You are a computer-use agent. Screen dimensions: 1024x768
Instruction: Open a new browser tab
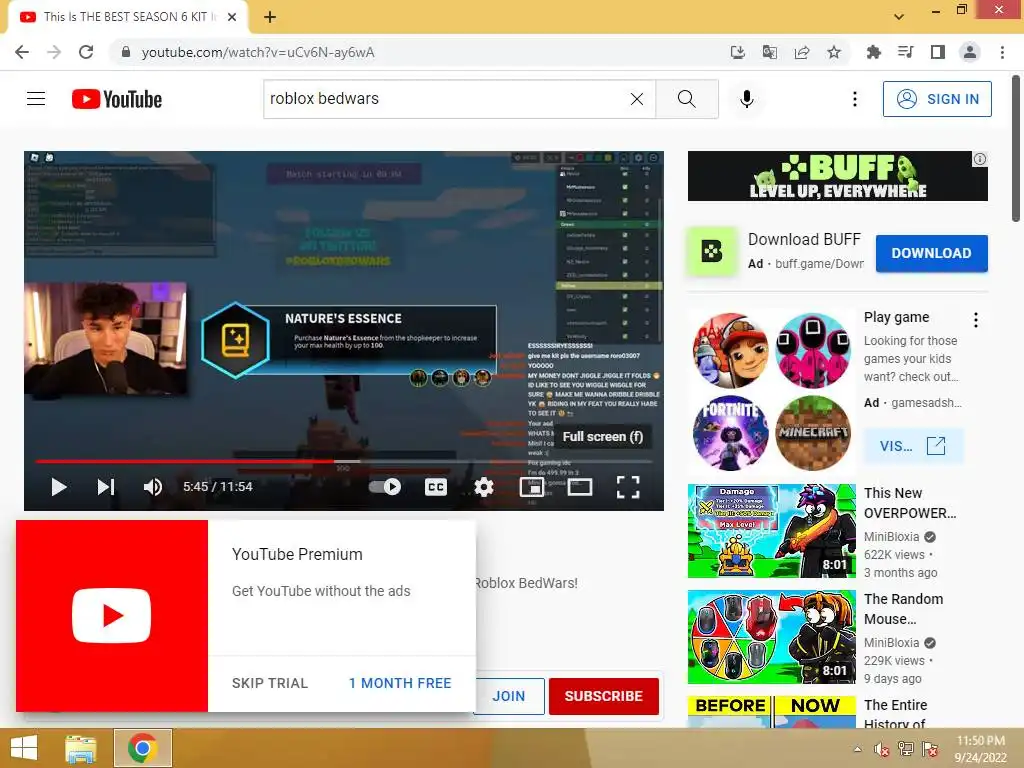(x=270, y=17)
